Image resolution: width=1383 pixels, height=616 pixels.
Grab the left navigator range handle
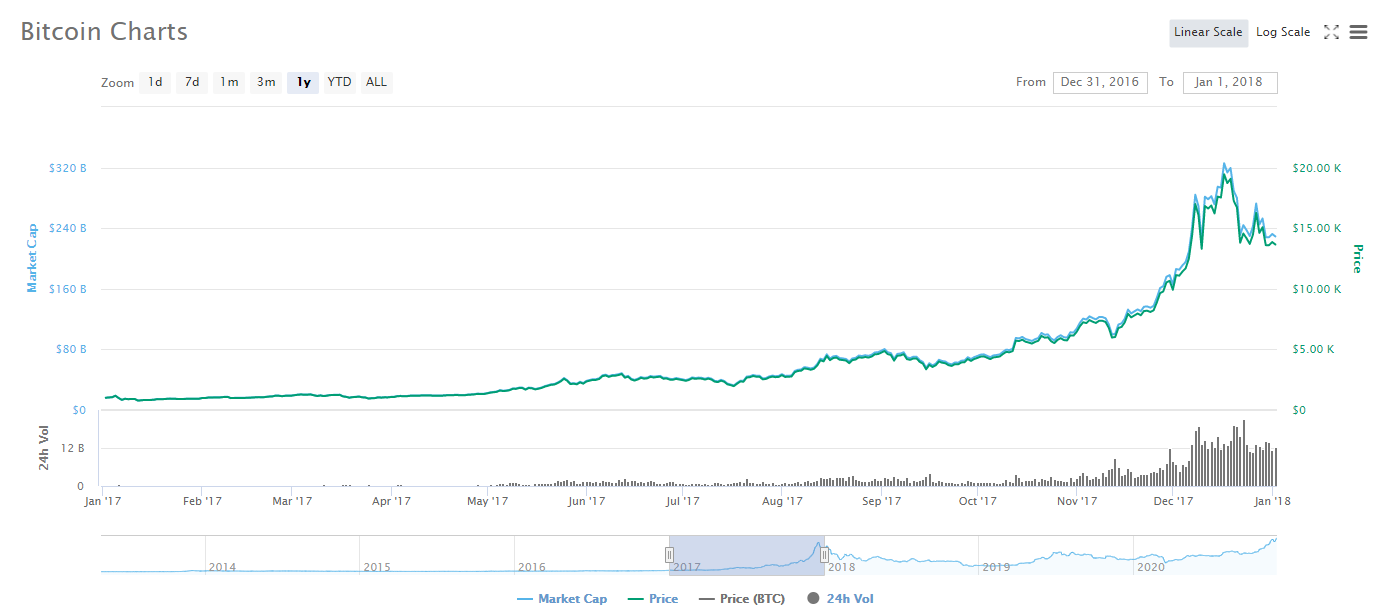[x=669, y=555]
